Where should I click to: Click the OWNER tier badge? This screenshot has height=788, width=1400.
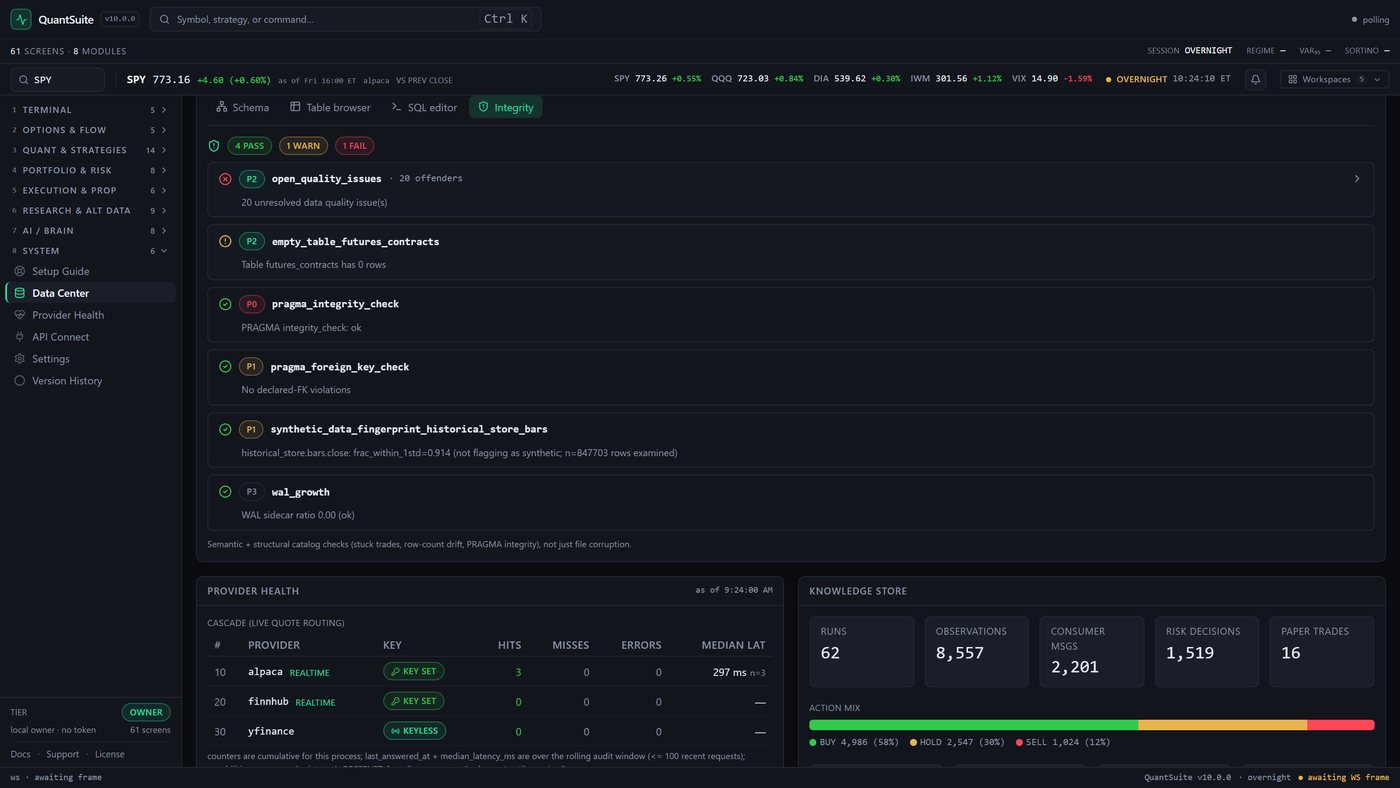(x=146, y=713)
